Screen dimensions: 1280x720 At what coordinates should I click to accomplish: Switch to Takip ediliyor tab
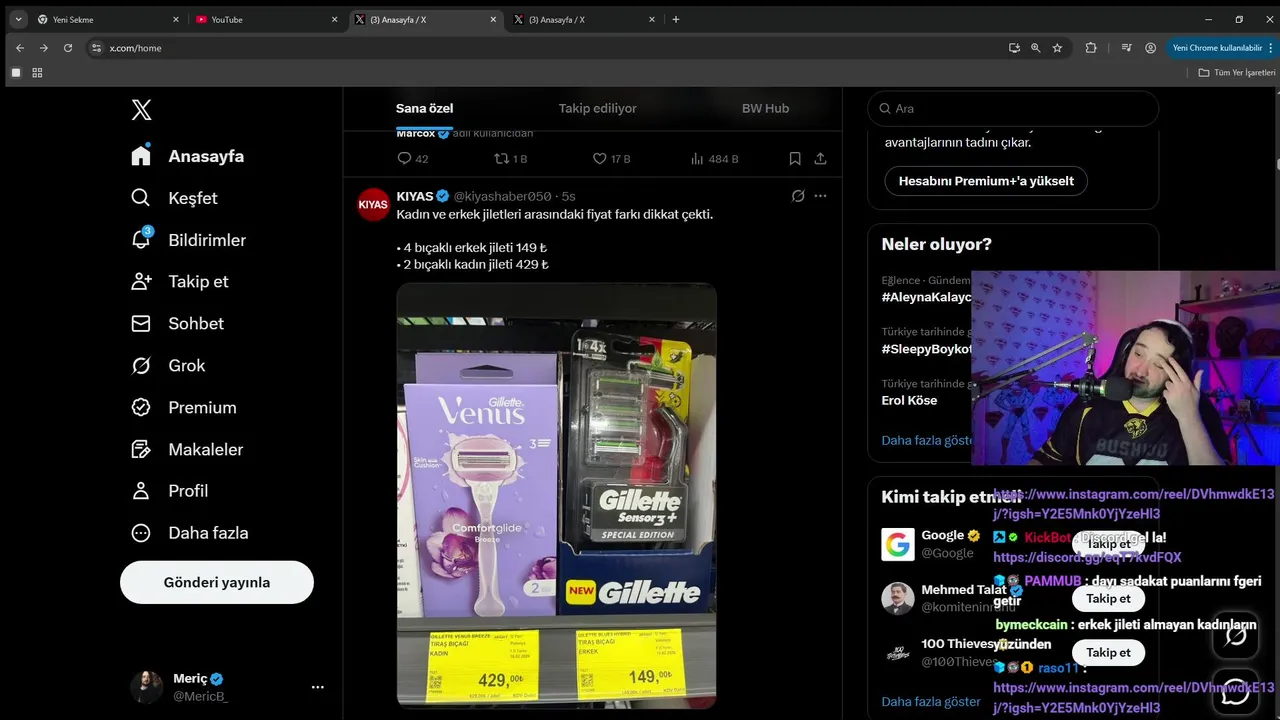(x=597, y=108)
